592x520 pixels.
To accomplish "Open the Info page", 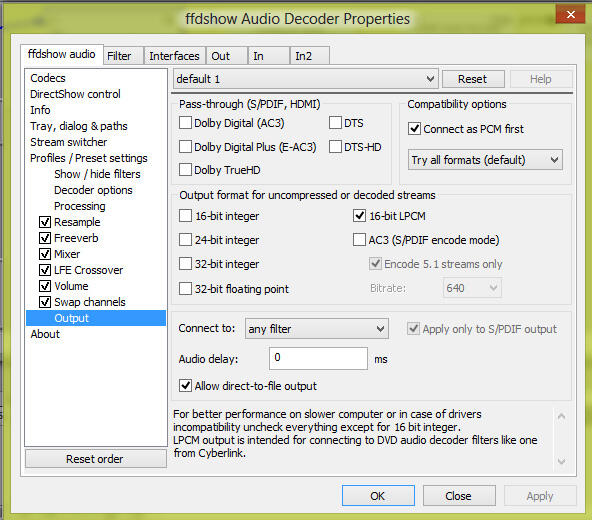I will coord(40,110).
